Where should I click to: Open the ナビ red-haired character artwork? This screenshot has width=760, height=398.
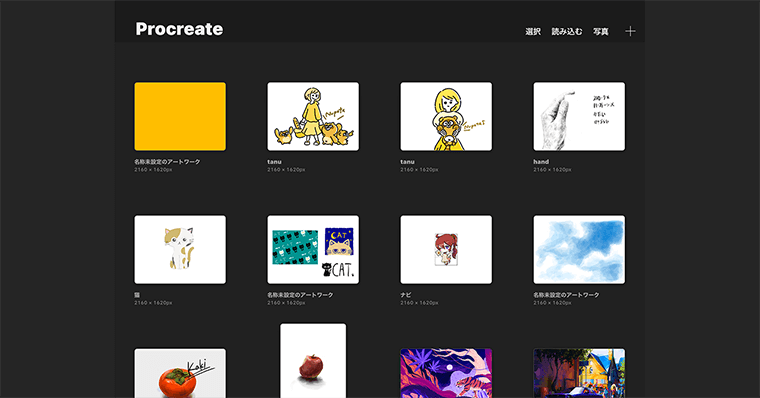(446, 250)
